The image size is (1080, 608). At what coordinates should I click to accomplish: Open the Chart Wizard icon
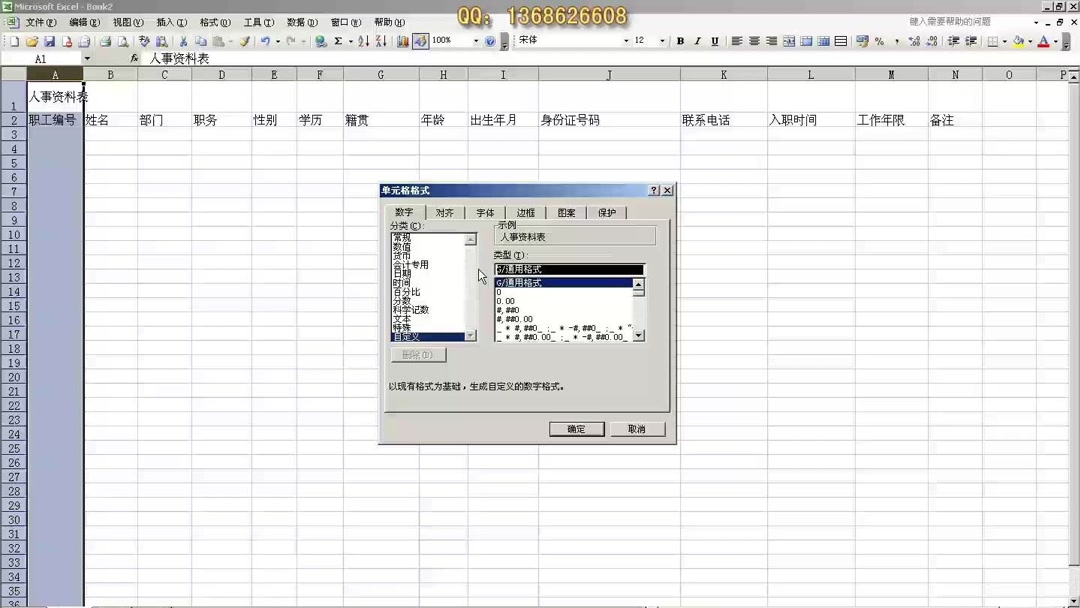pyautogui.click(x=404, y=42)
